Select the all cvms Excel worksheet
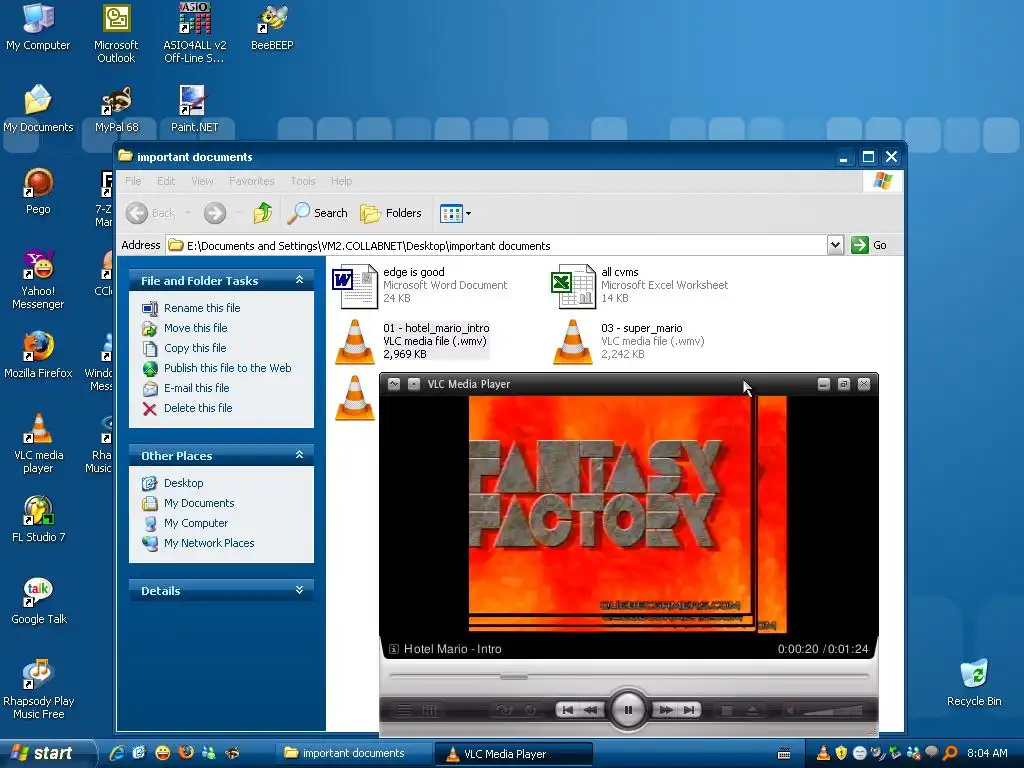Screen dimensions: 1024x768 [639, 285]
